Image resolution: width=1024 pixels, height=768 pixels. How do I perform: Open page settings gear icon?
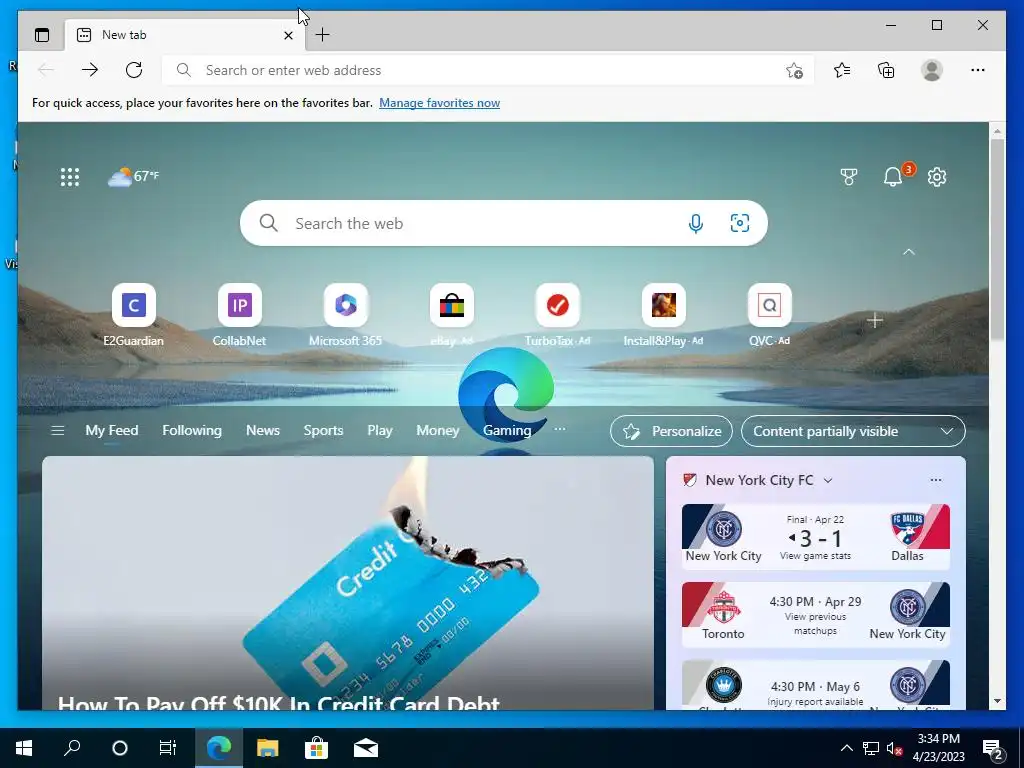click(937, 176)
